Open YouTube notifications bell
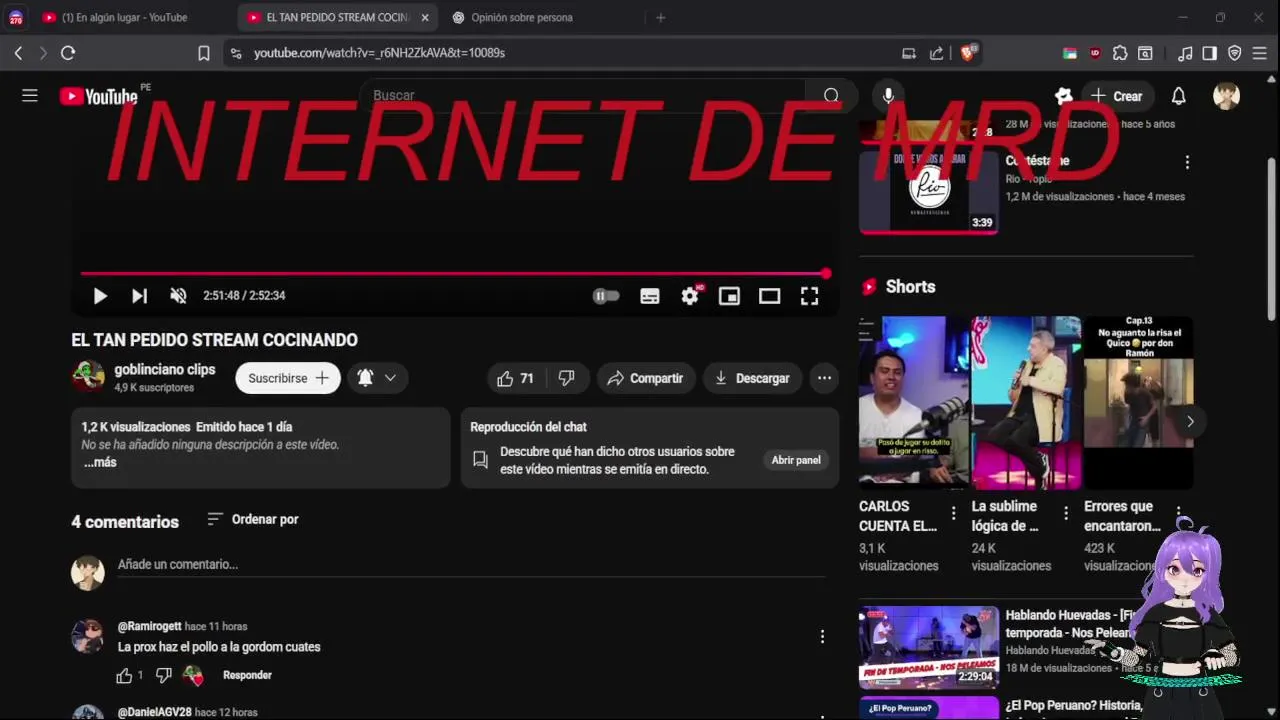 point(1179,96)
